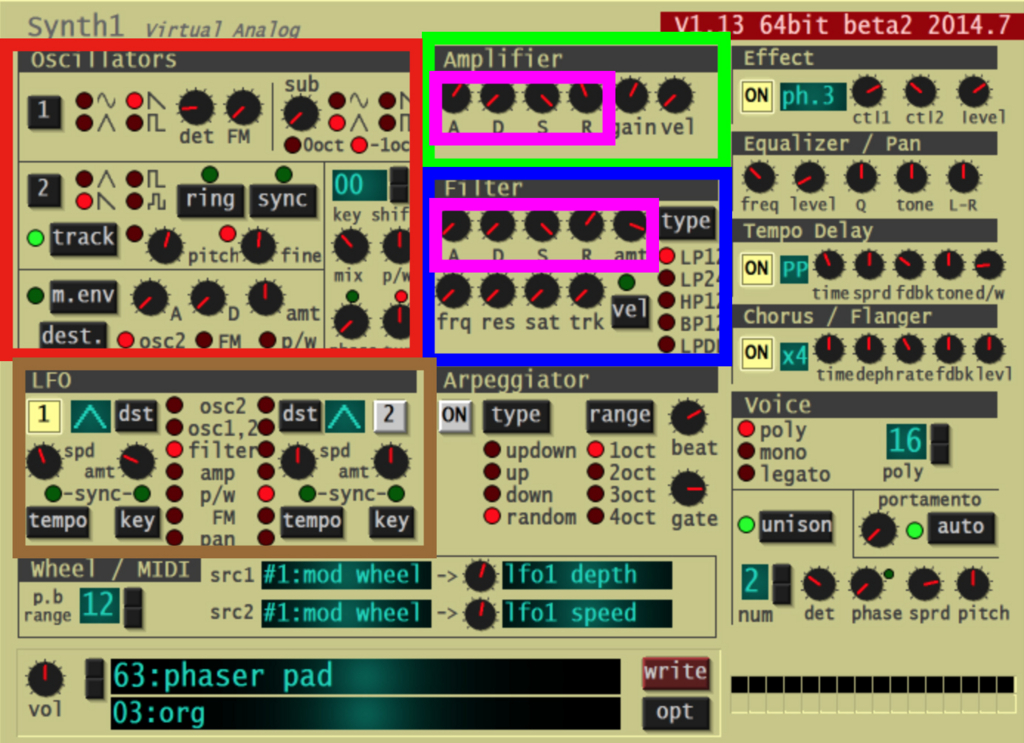This screenshot has width=1024, height=743.
Task: Select updown arpeggiator type
Action: click(x=492, y=450)
